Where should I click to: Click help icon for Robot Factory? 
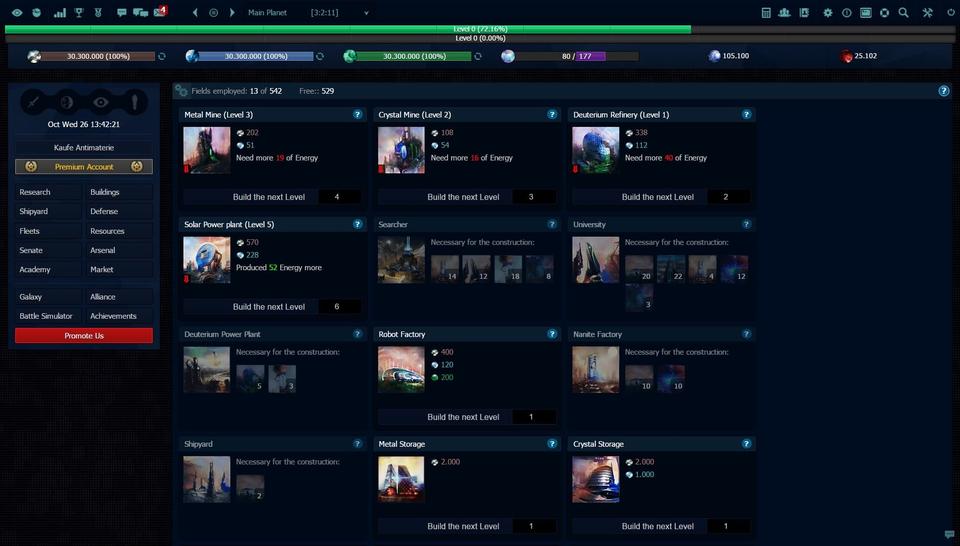tap(552, 334)
